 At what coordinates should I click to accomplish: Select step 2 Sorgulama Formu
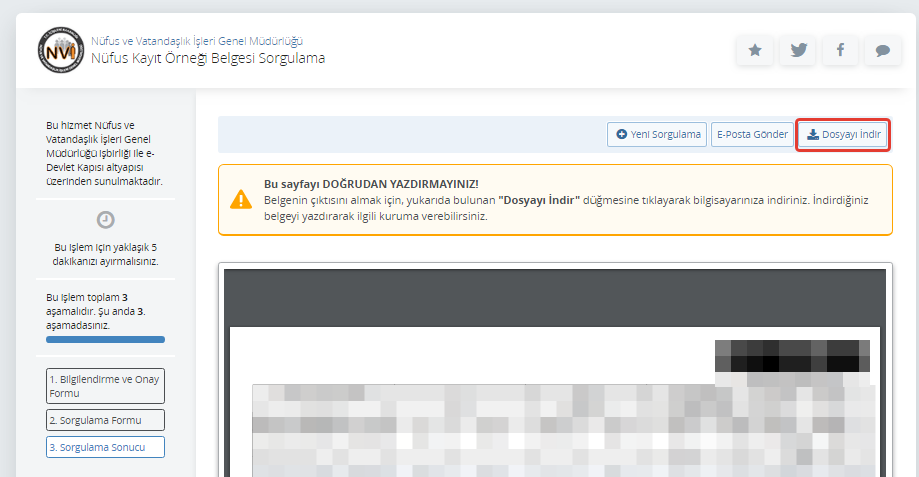click(x=105, y=420)
